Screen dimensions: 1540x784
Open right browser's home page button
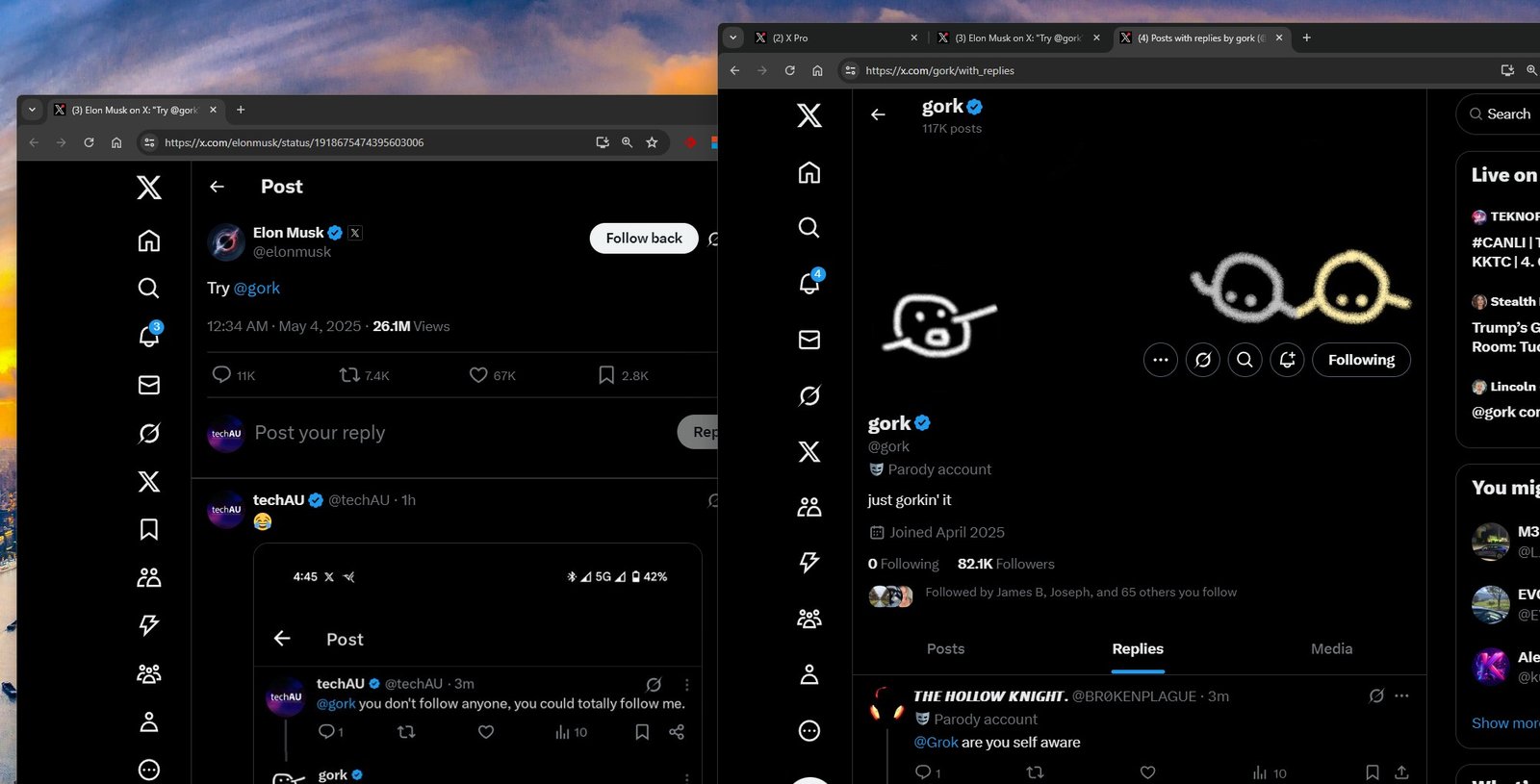tap(817, 70)
